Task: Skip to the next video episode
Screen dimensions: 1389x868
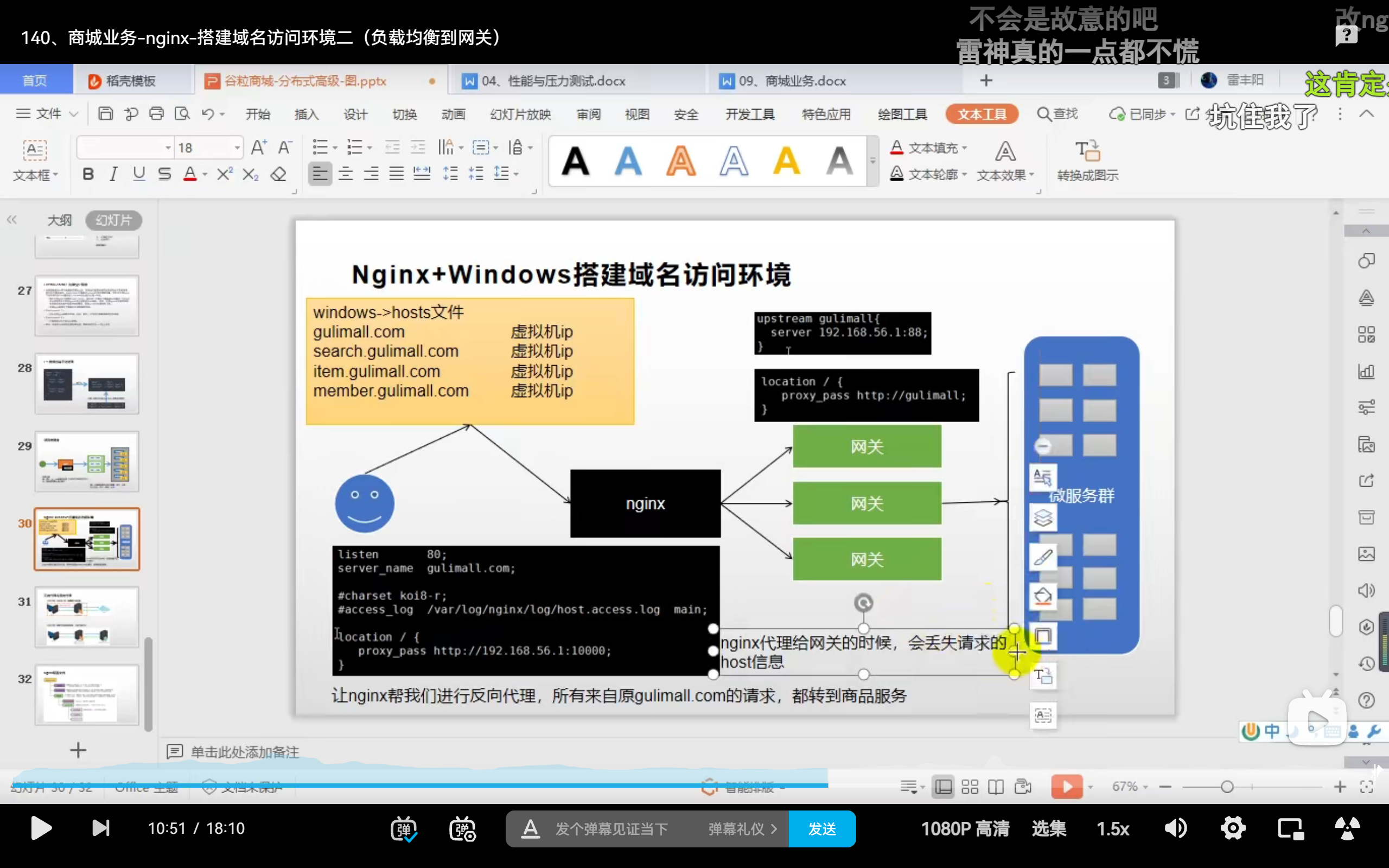Action: tap(100, 828)
